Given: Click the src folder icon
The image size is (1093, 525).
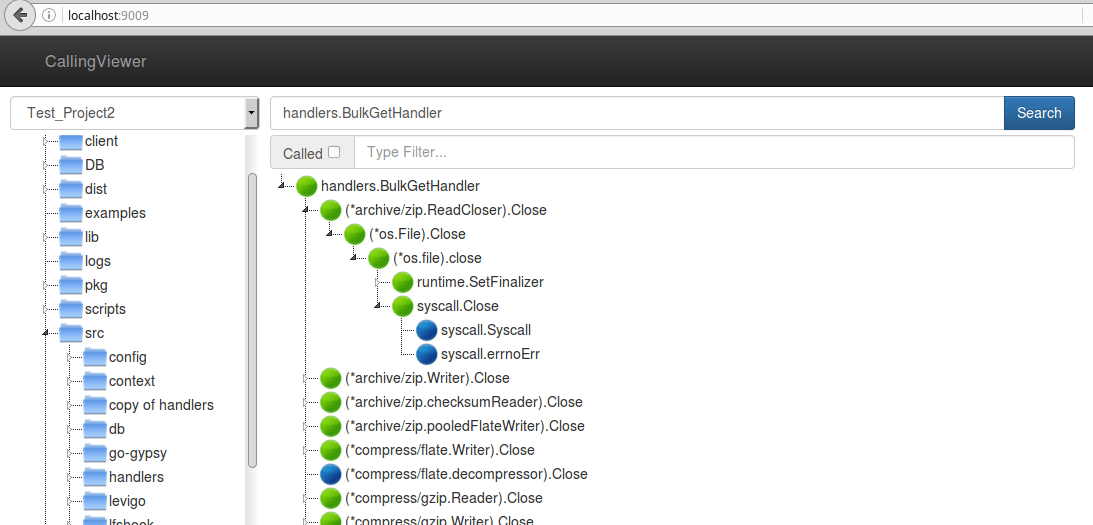Looking at the screenshot, I should (x=71, y=333).
